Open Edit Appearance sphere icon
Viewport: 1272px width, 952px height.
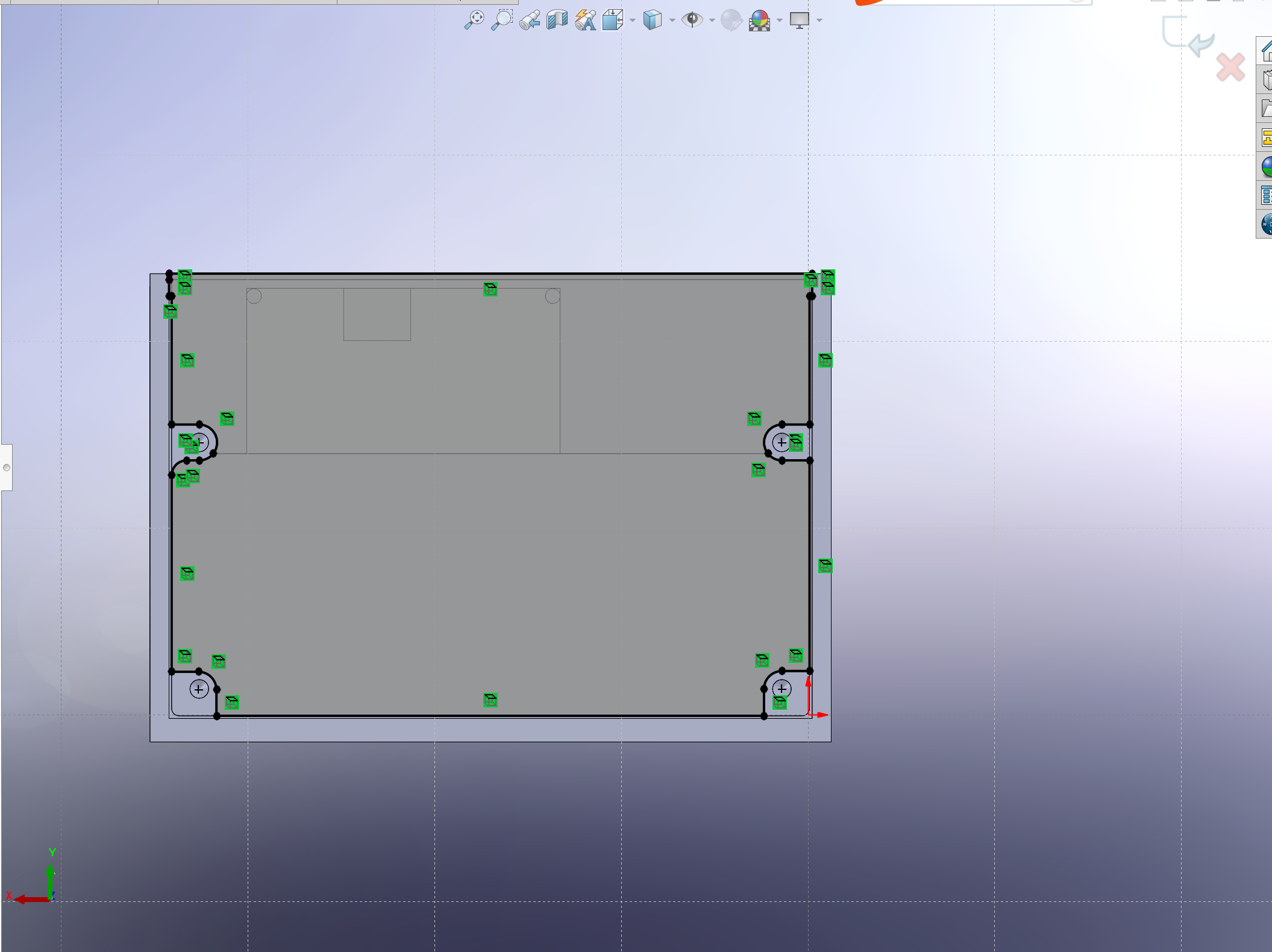pos(731,20)
